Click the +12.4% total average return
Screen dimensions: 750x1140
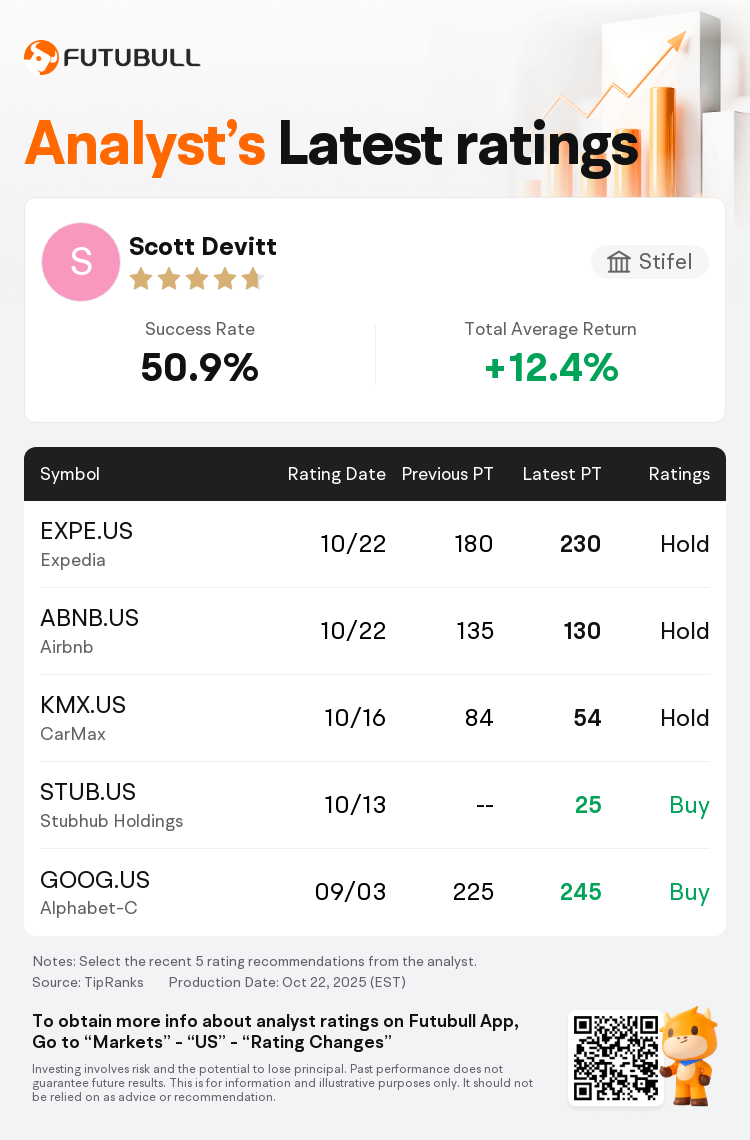[550, 368]
